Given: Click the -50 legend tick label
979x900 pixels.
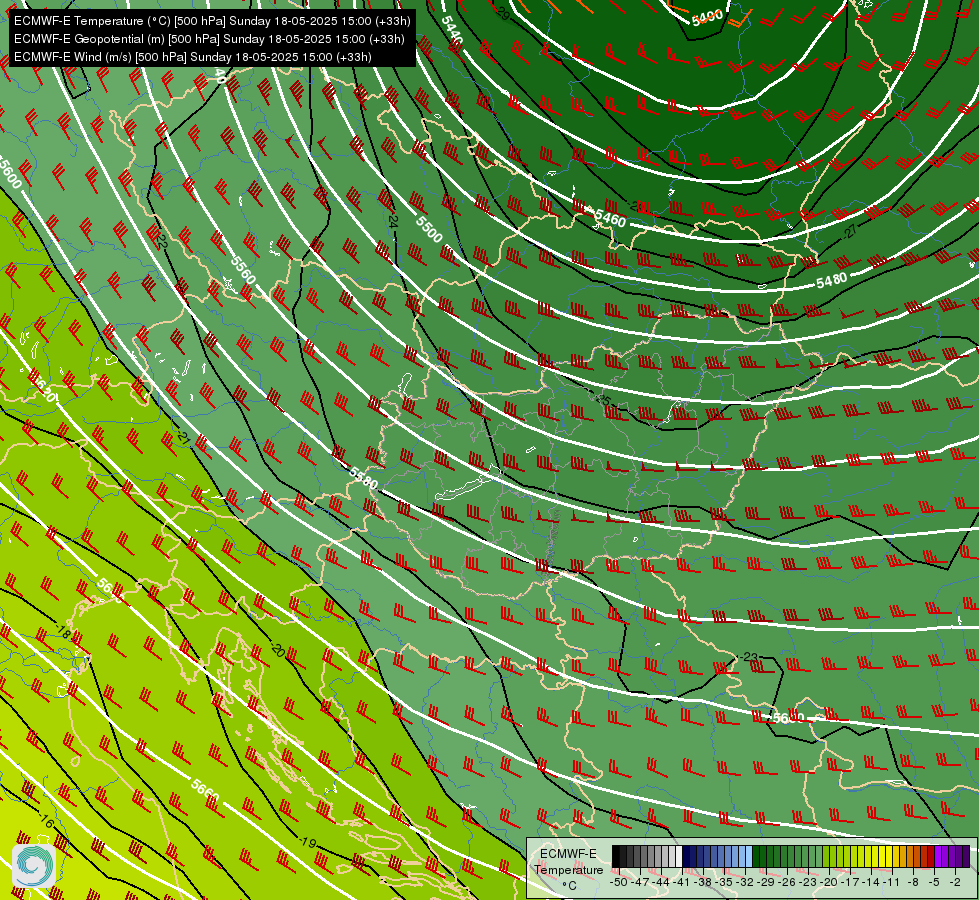Looking at the screenshot, I should tap(619, 882).
